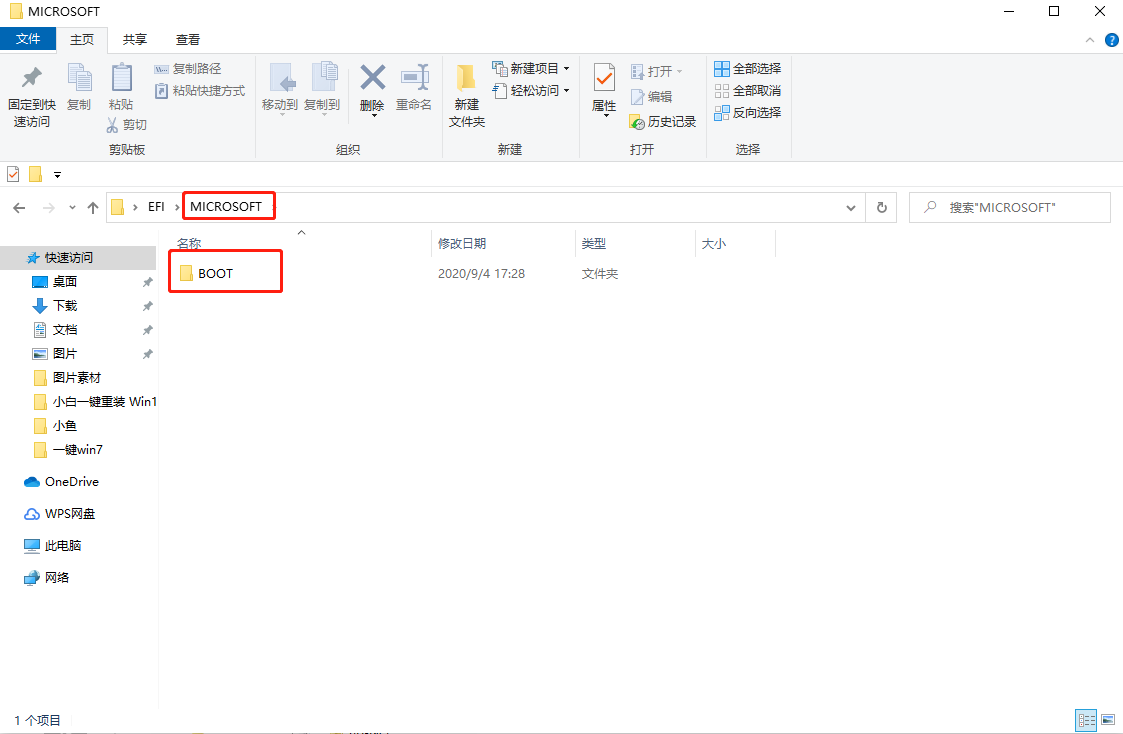
Task: Open the Explorer help icon
Action: tap(1112, 40)
